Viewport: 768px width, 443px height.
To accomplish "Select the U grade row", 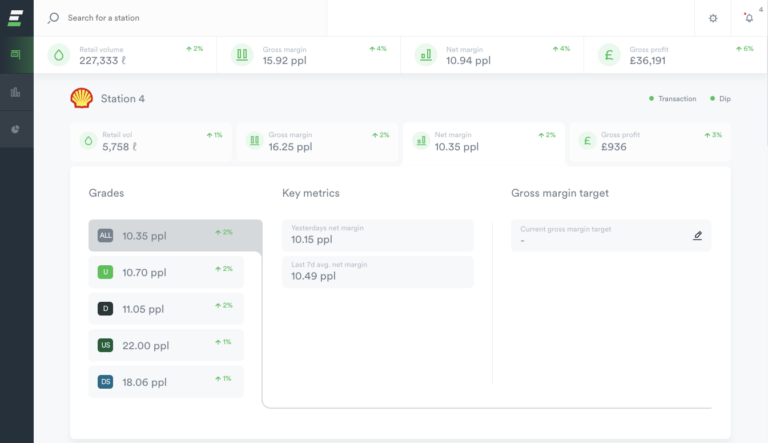I will [x=165, y=272].
